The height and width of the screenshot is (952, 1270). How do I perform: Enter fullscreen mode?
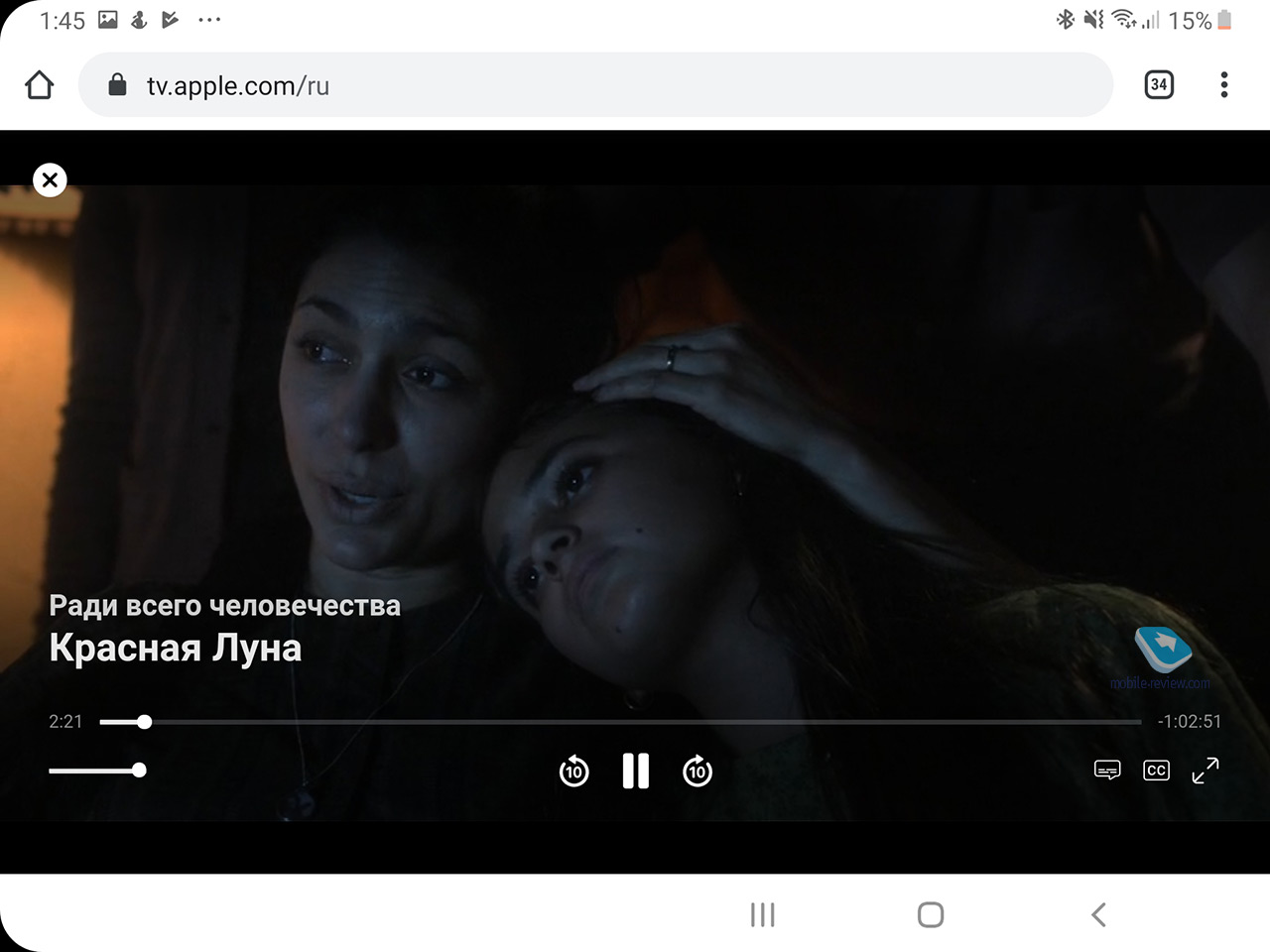[x=1206, y=771]
